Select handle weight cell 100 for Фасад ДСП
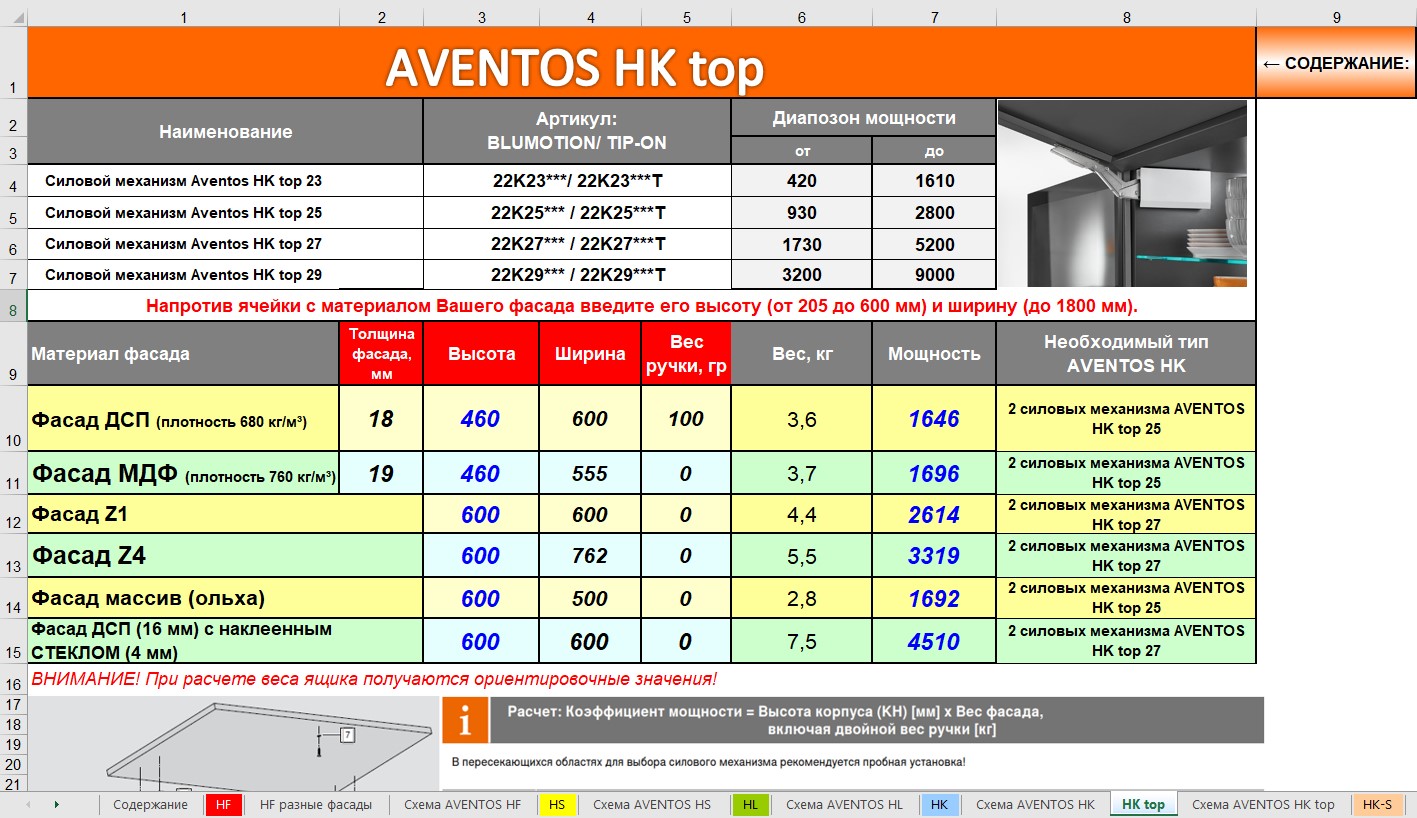The height and width of the screenshot is (818, 1417). 686,419
